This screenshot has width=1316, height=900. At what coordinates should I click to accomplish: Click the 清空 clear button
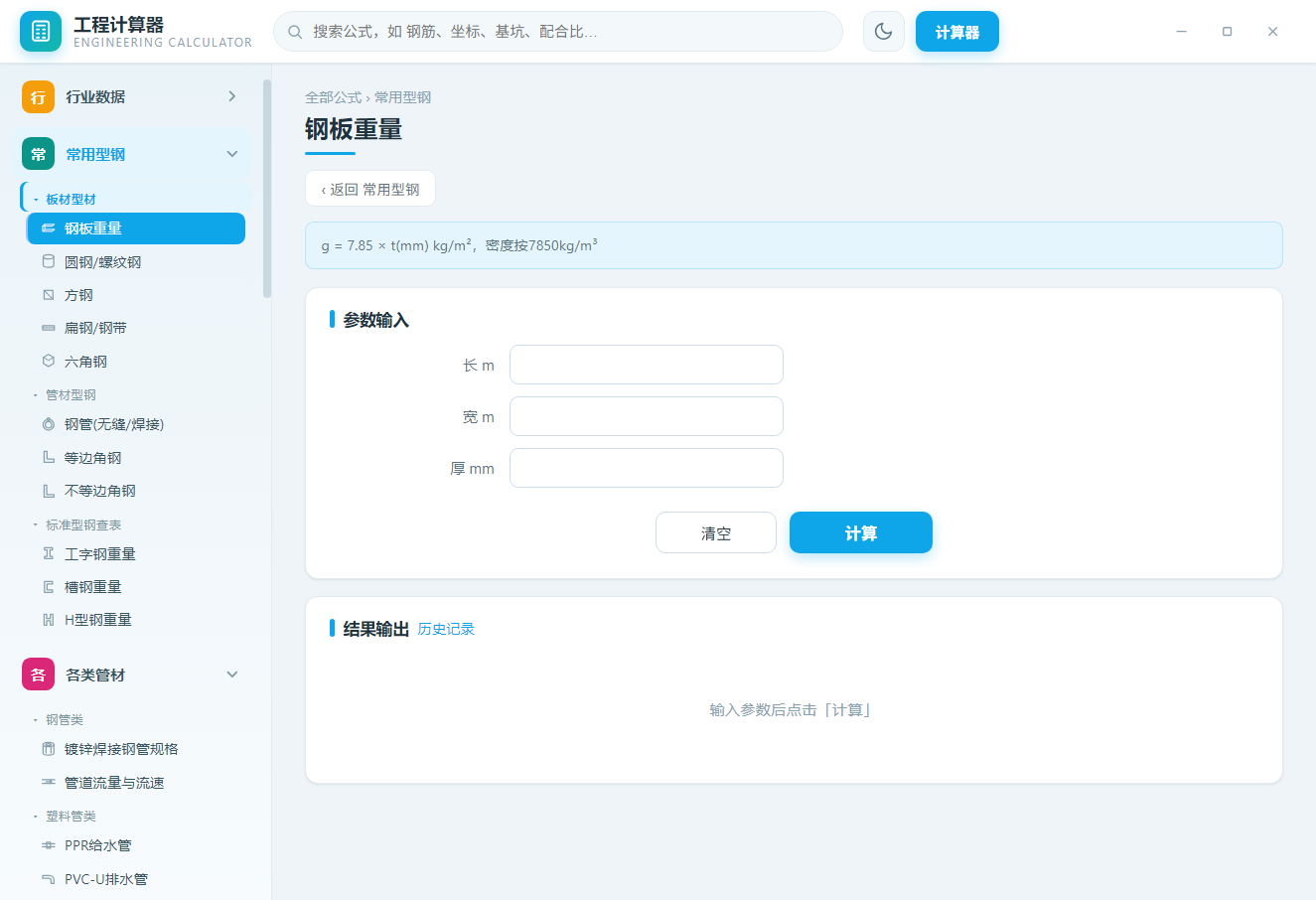[x=716, y=532]
